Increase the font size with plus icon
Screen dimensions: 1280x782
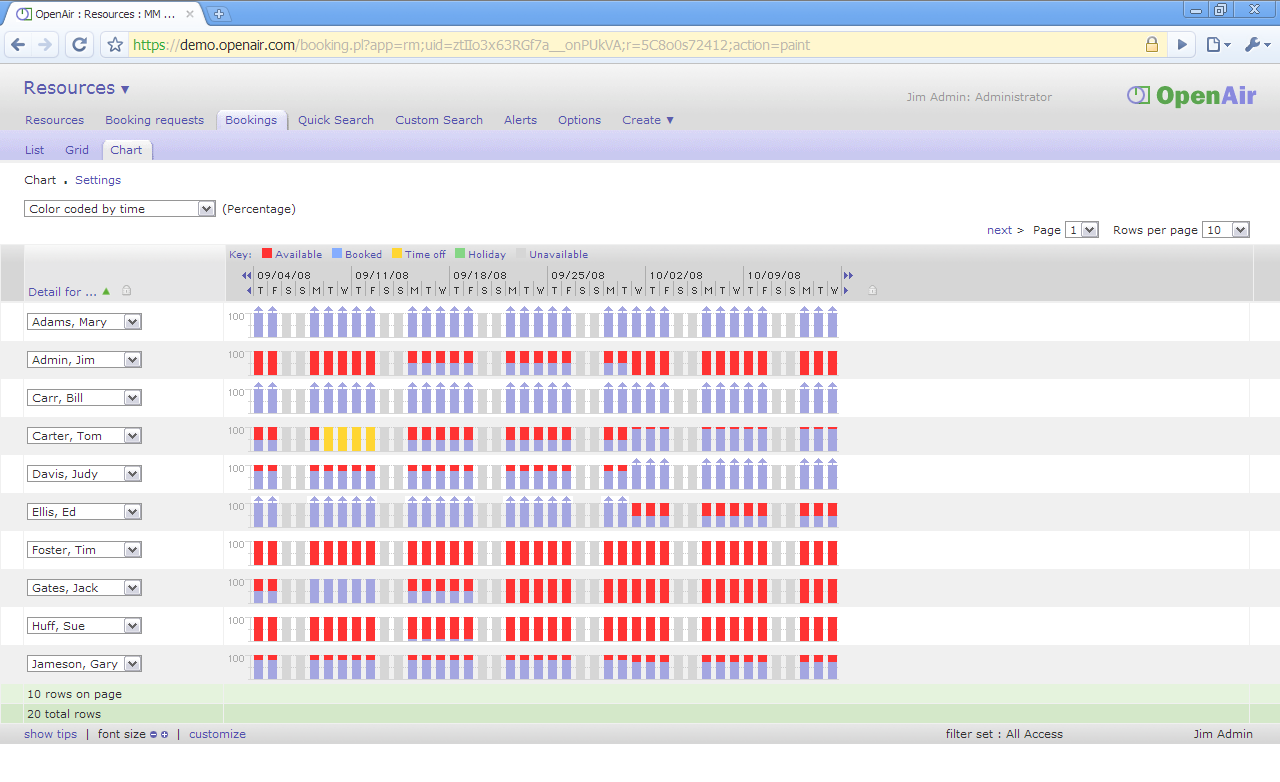(x=165, y=734)
